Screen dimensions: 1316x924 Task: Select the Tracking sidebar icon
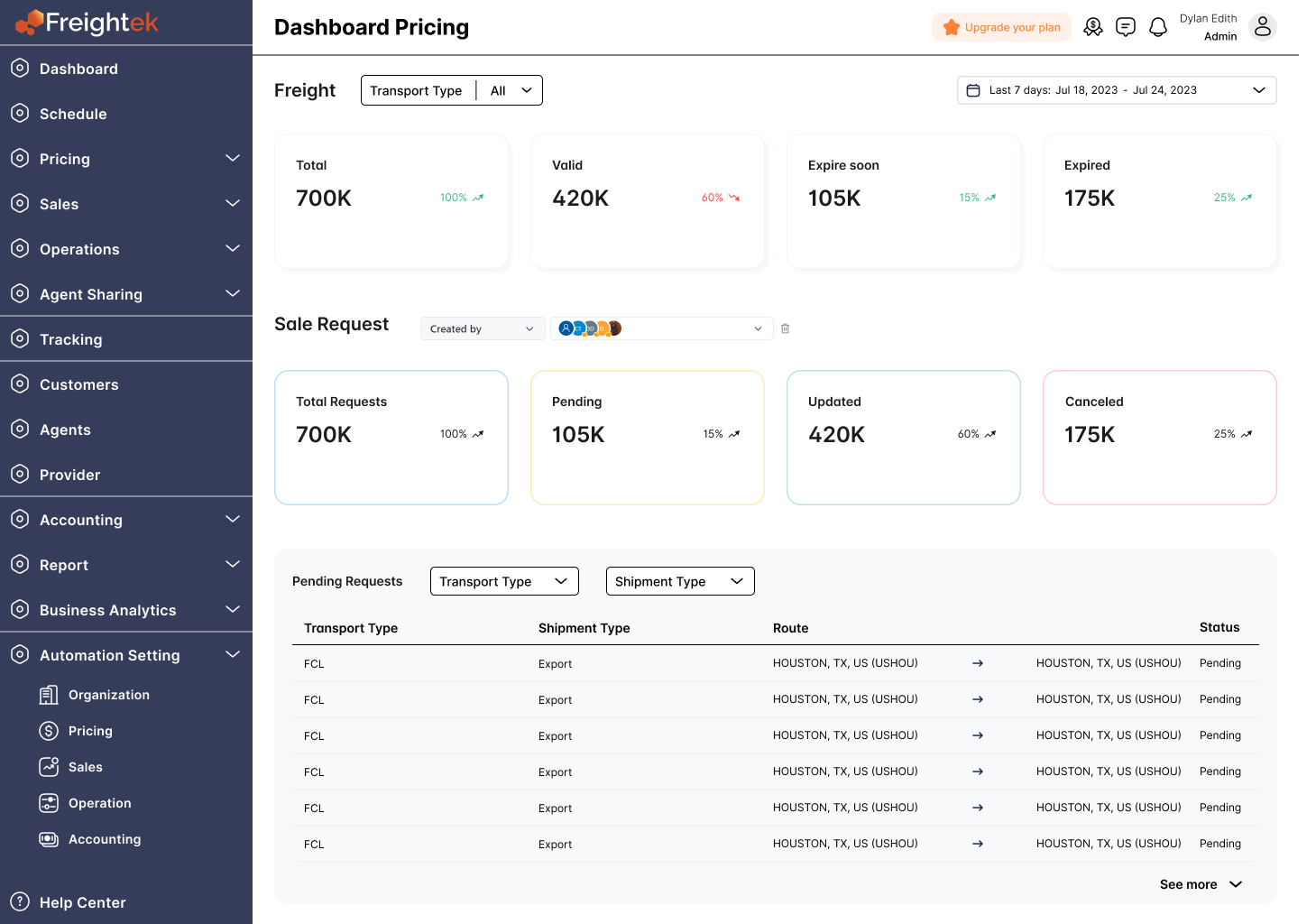point(20,338)
